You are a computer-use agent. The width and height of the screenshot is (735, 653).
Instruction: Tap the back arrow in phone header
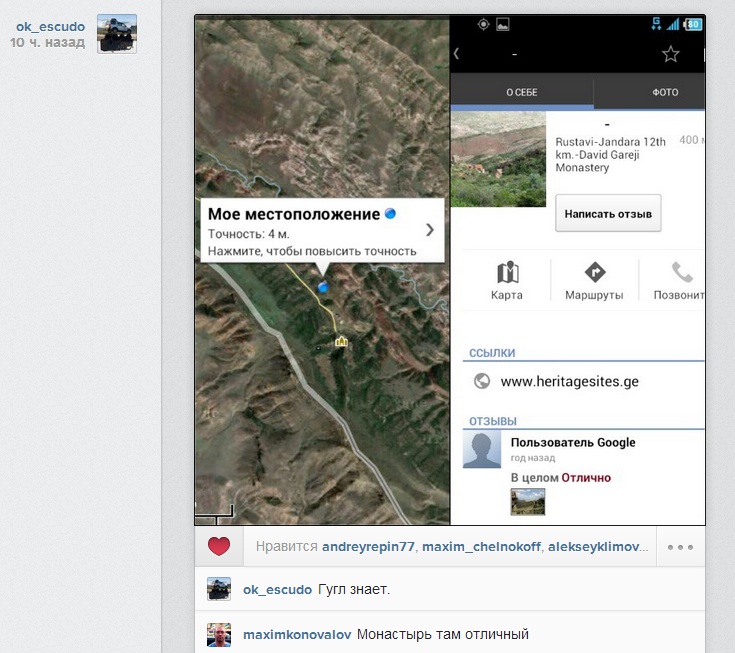tap(457, 53)
